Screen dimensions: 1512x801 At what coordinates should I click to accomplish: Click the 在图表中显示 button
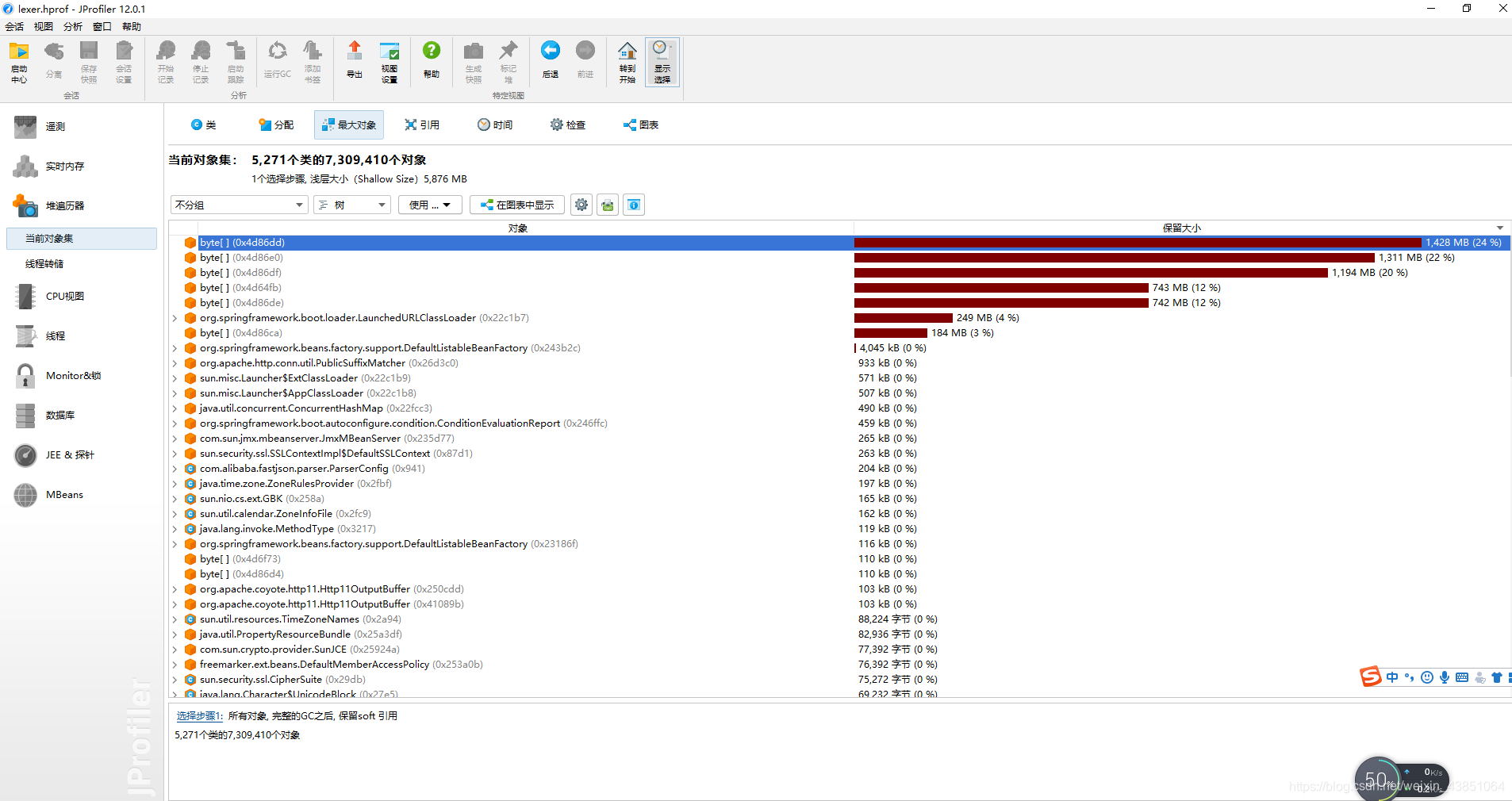517,205
